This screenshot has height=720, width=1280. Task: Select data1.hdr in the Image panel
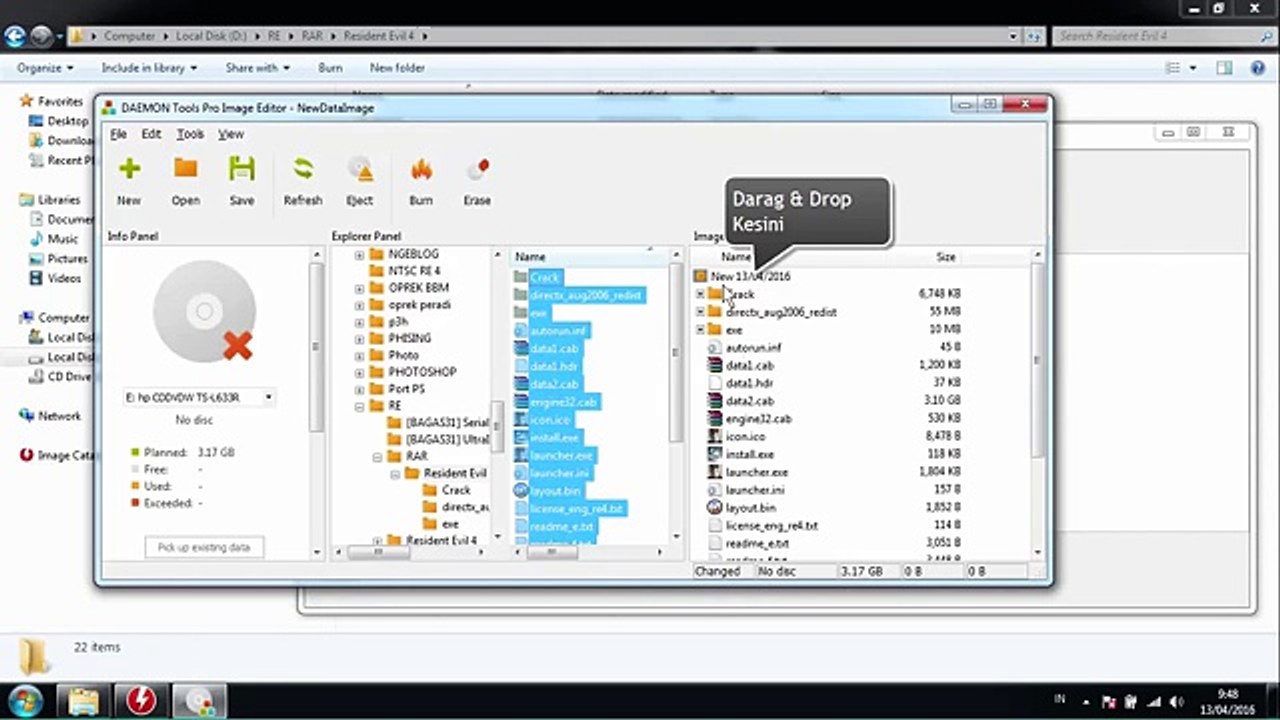click(x=749, y=383)
